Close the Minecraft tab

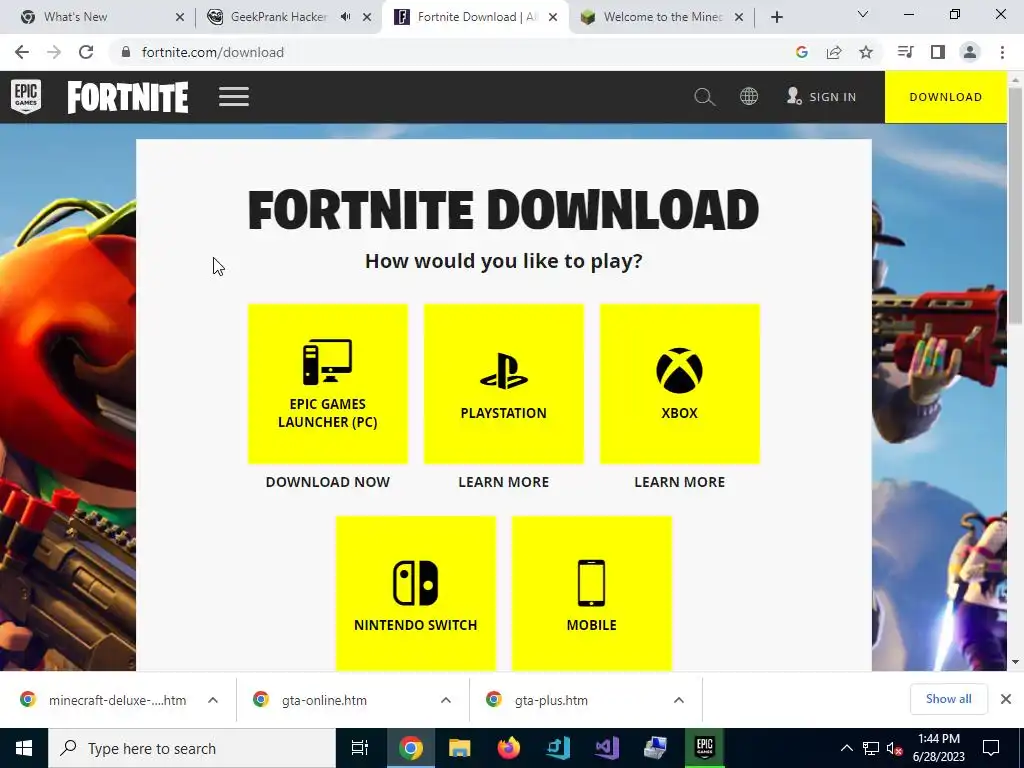pos(739,17)
